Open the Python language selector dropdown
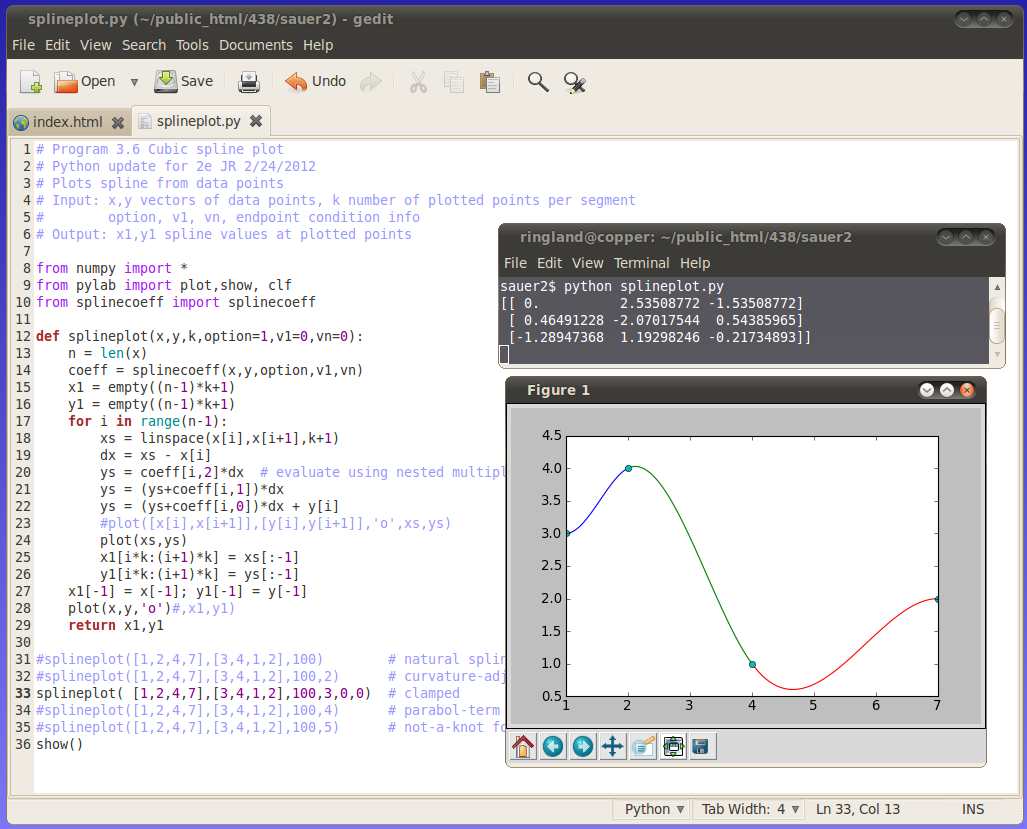 coord(654,809)
